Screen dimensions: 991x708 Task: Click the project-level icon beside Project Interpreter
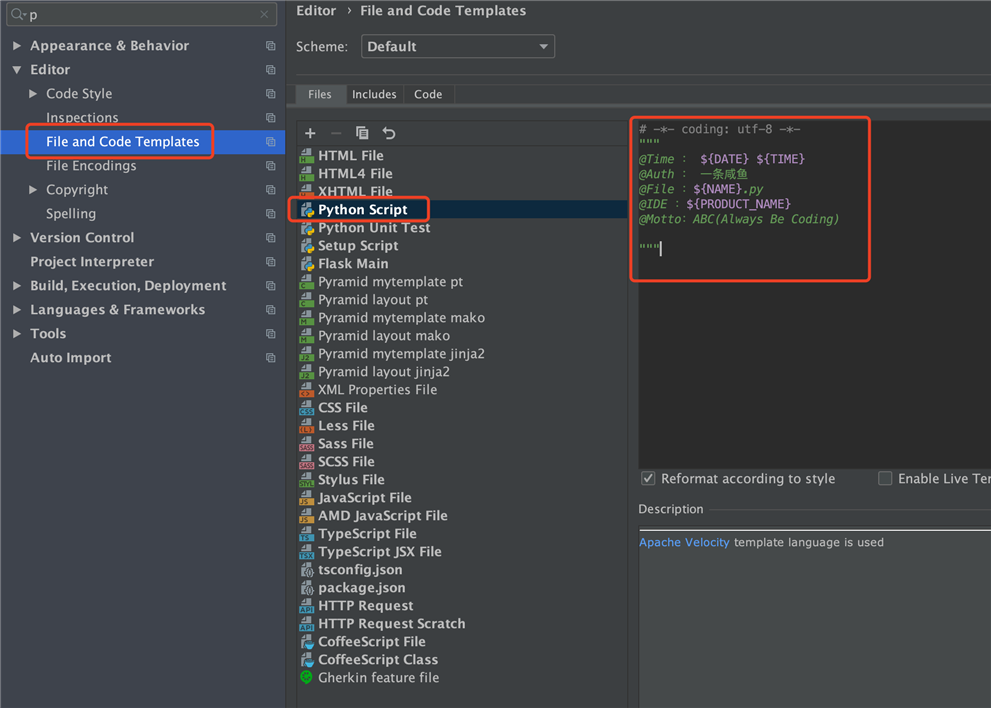tap(271, 262)
